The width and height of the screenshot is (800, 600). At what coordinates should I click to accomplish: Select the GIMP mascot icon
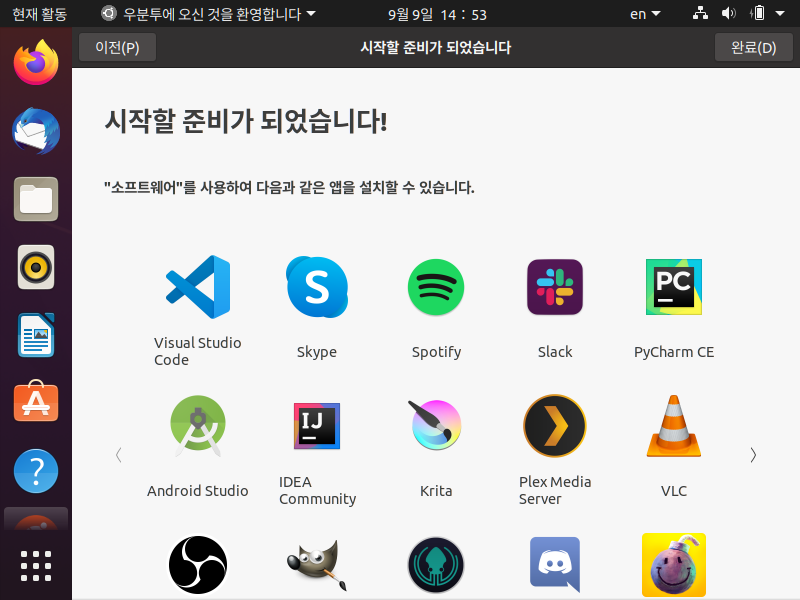(317, 565)
